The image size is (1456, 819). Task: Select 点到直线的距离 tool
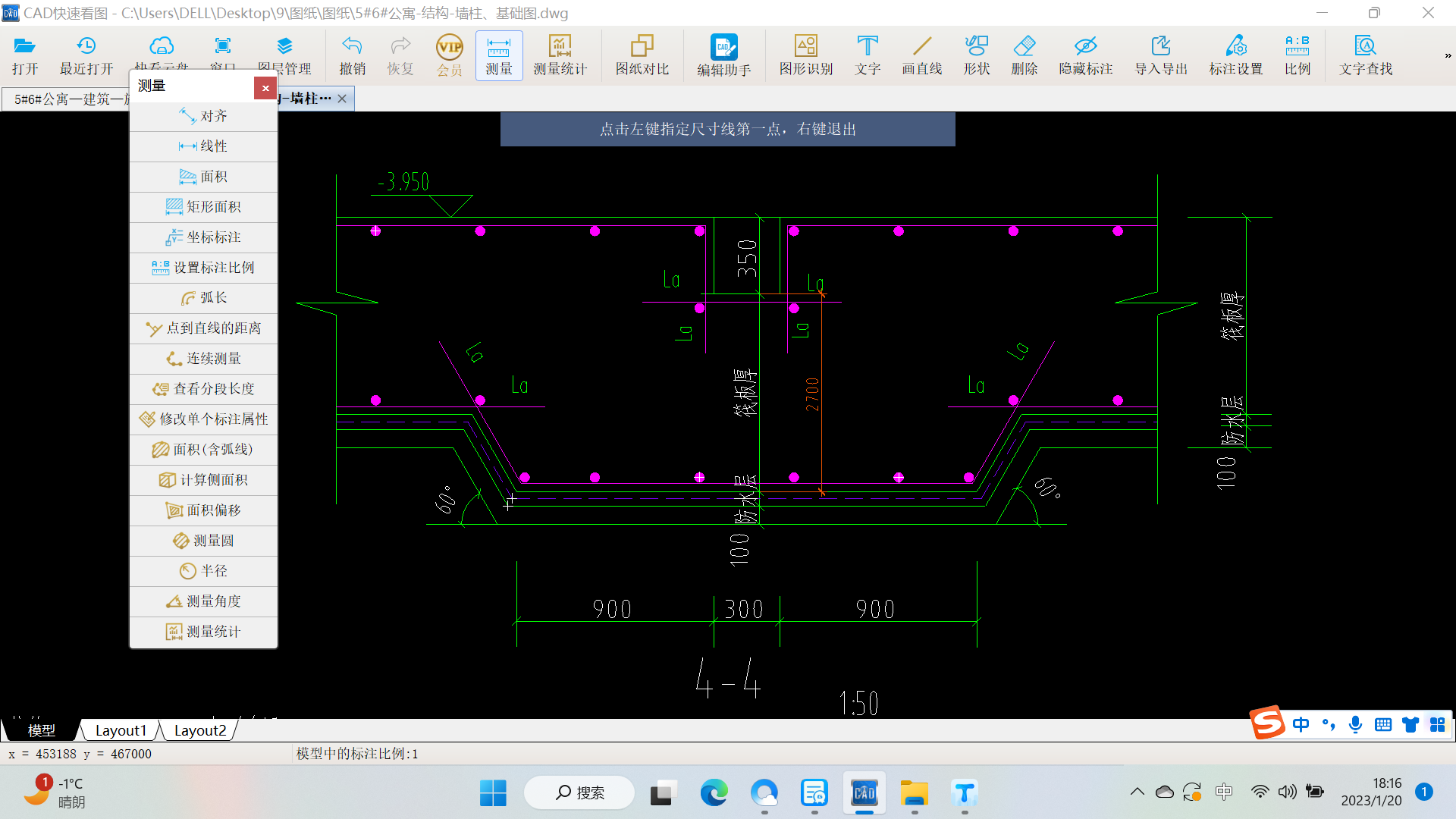pyautogui.click(x=204, y=328)
